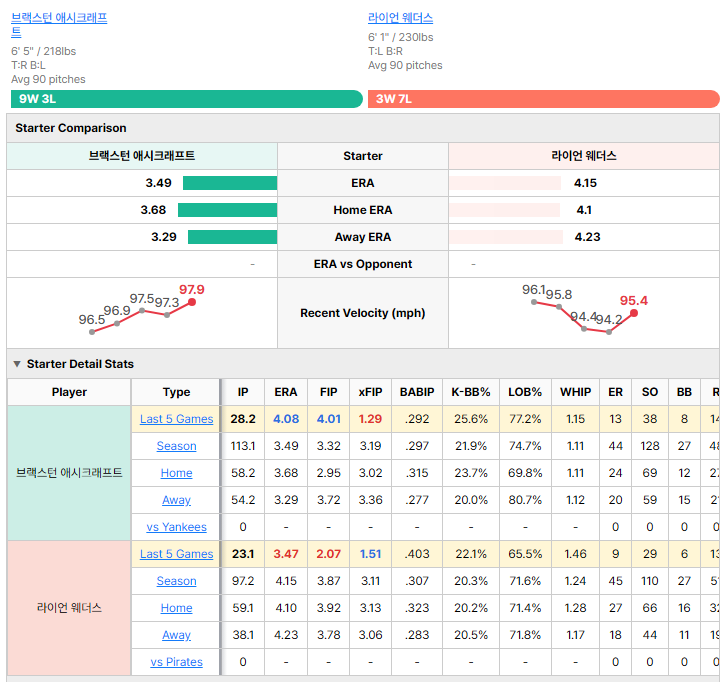
Task: Click the 95.4 velocity chart point
Action: [x=634, y=313]
